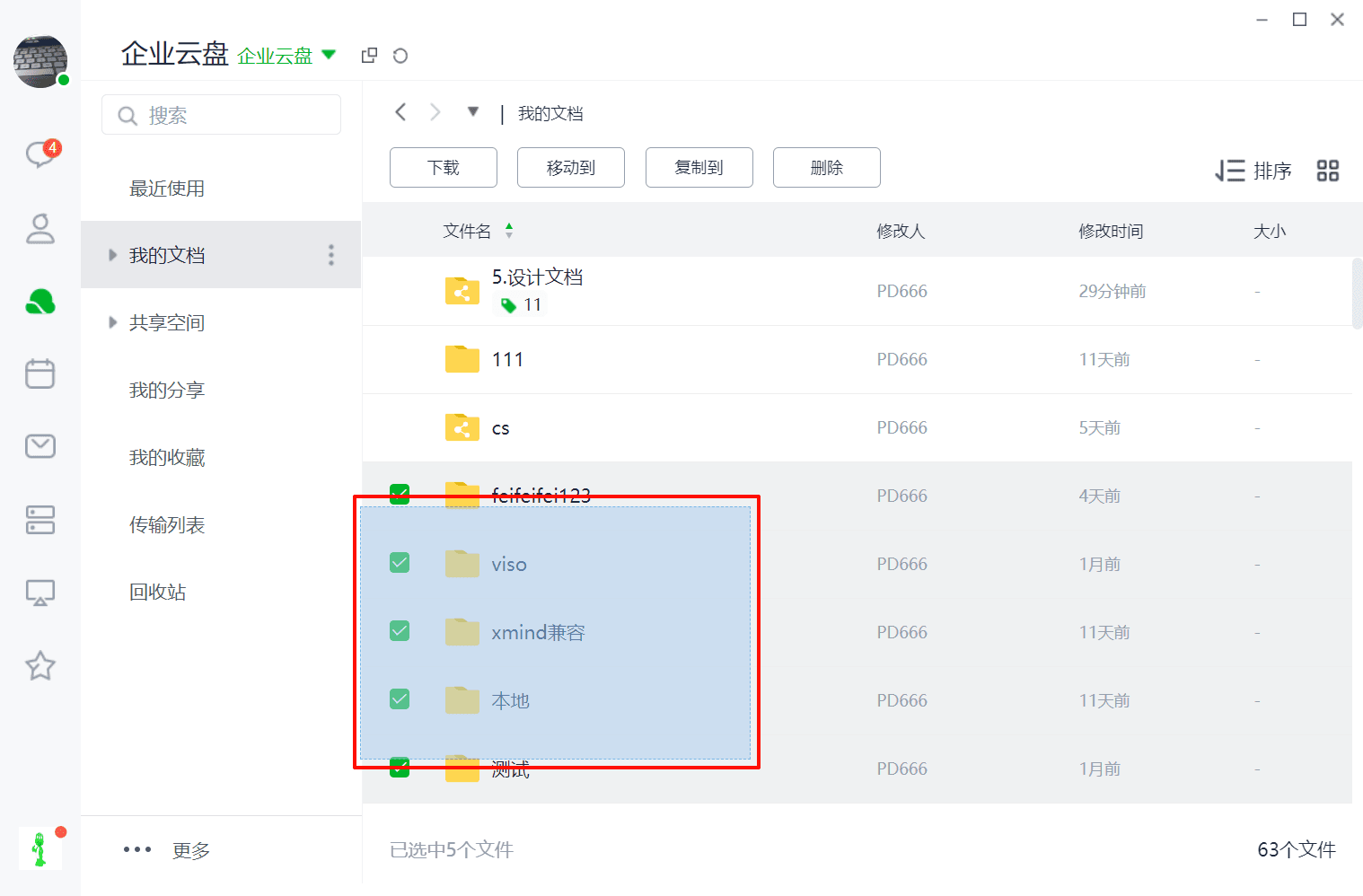
Task: Uncheck the 本地 folder checkbox
Action: click(x=400, y=699)
